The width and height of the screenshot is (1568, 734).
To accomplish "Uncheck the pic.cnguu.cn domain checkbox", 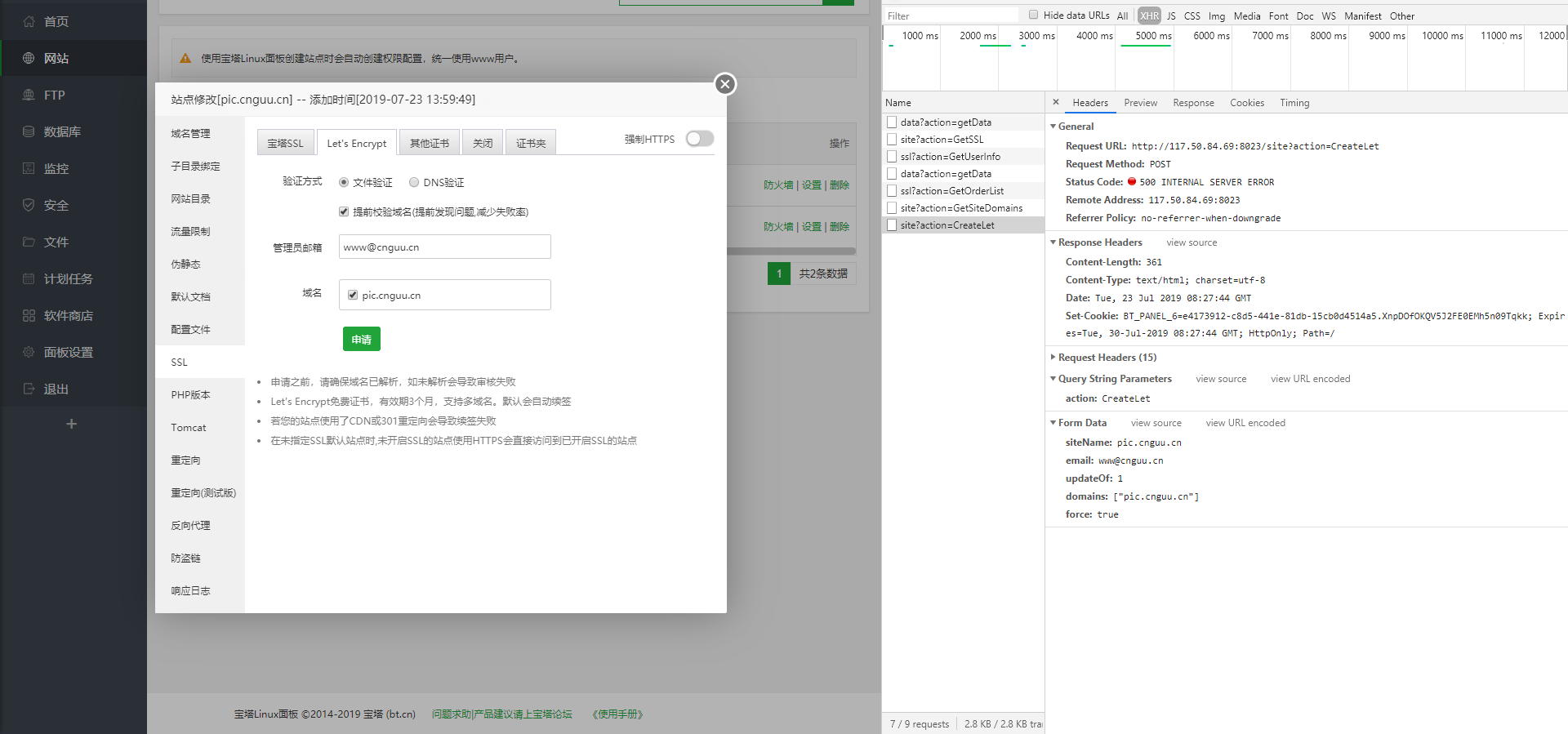I will (x=353, y=296).
